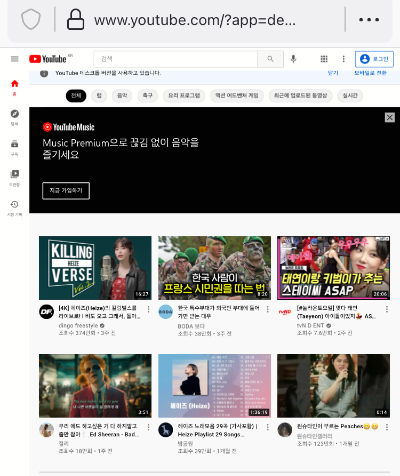400x476 pixels.
Task: Click the switch to mobile link
Action: pyautogui.click(x=370, y=73)
